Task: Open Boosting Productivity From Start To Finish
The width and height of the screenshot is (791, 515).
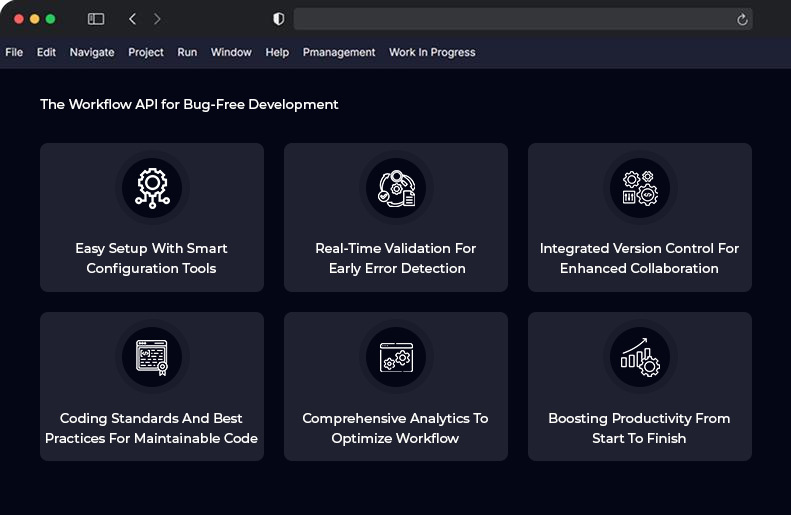Action: pos(640,428)
